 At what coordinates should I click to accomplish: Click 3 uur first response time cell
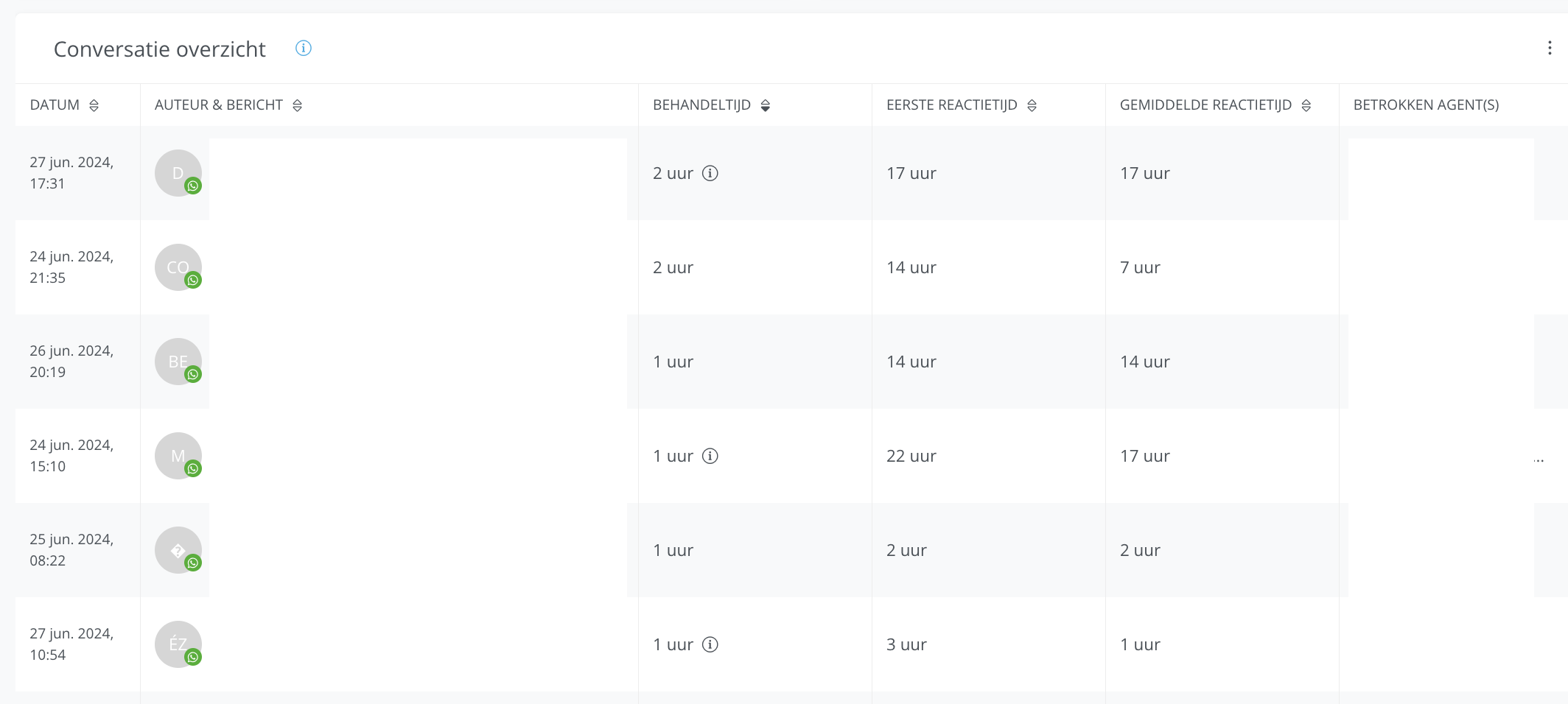point(906,644)
